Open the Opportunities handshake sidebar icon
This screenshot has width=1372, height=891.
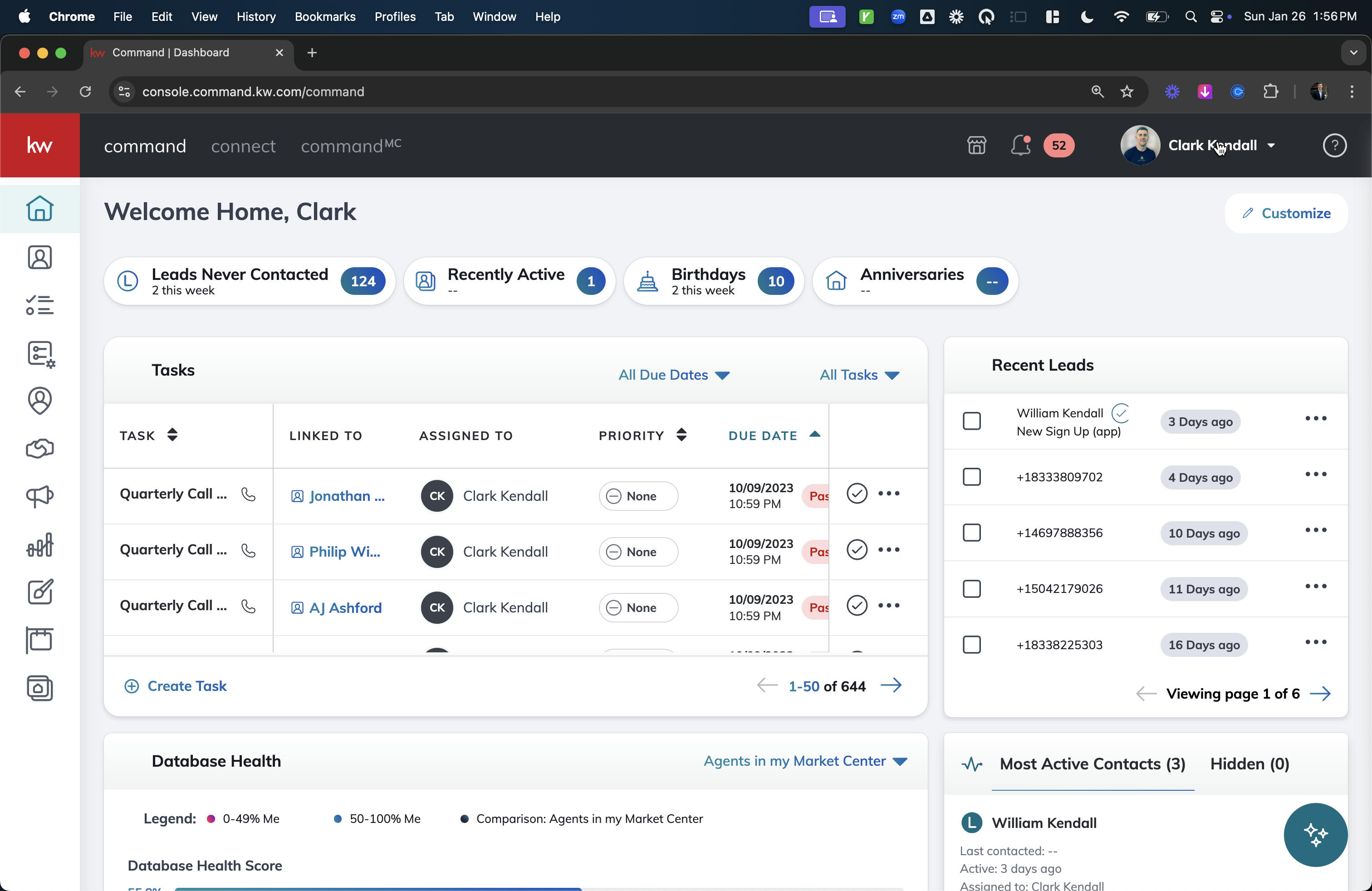point(40,448)
